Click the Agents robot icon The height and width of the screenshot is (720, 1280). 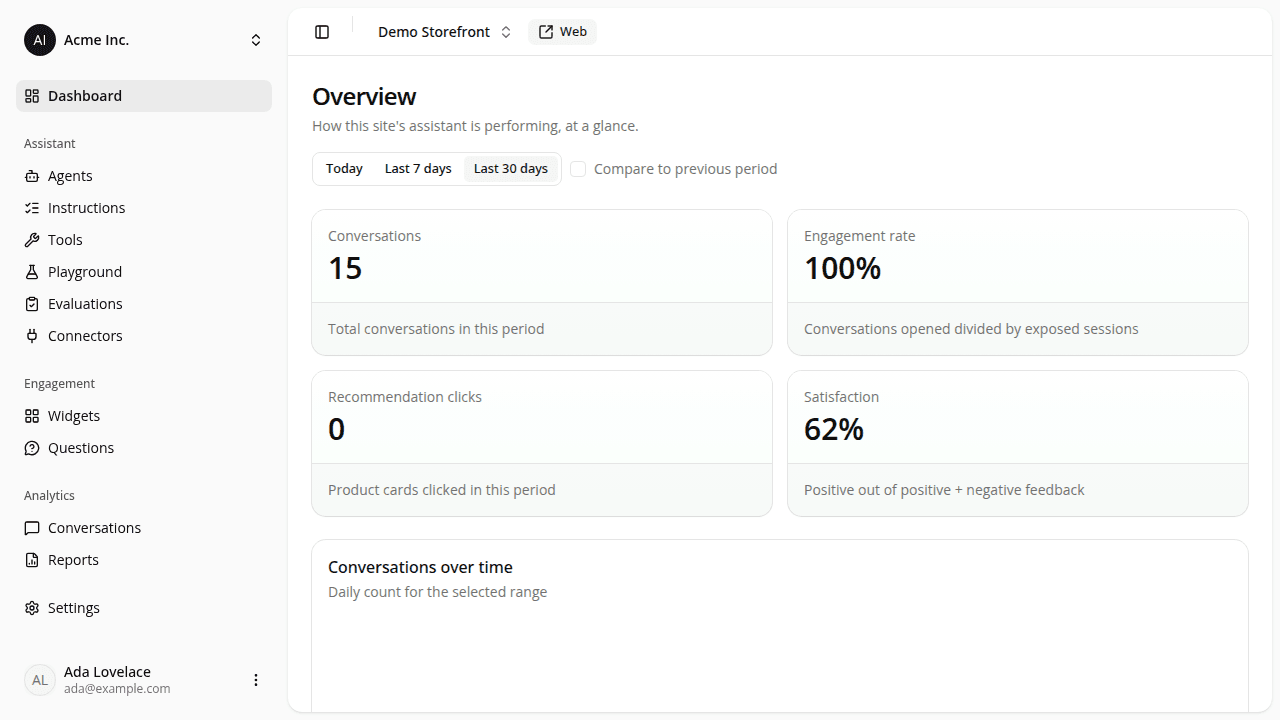32,176
